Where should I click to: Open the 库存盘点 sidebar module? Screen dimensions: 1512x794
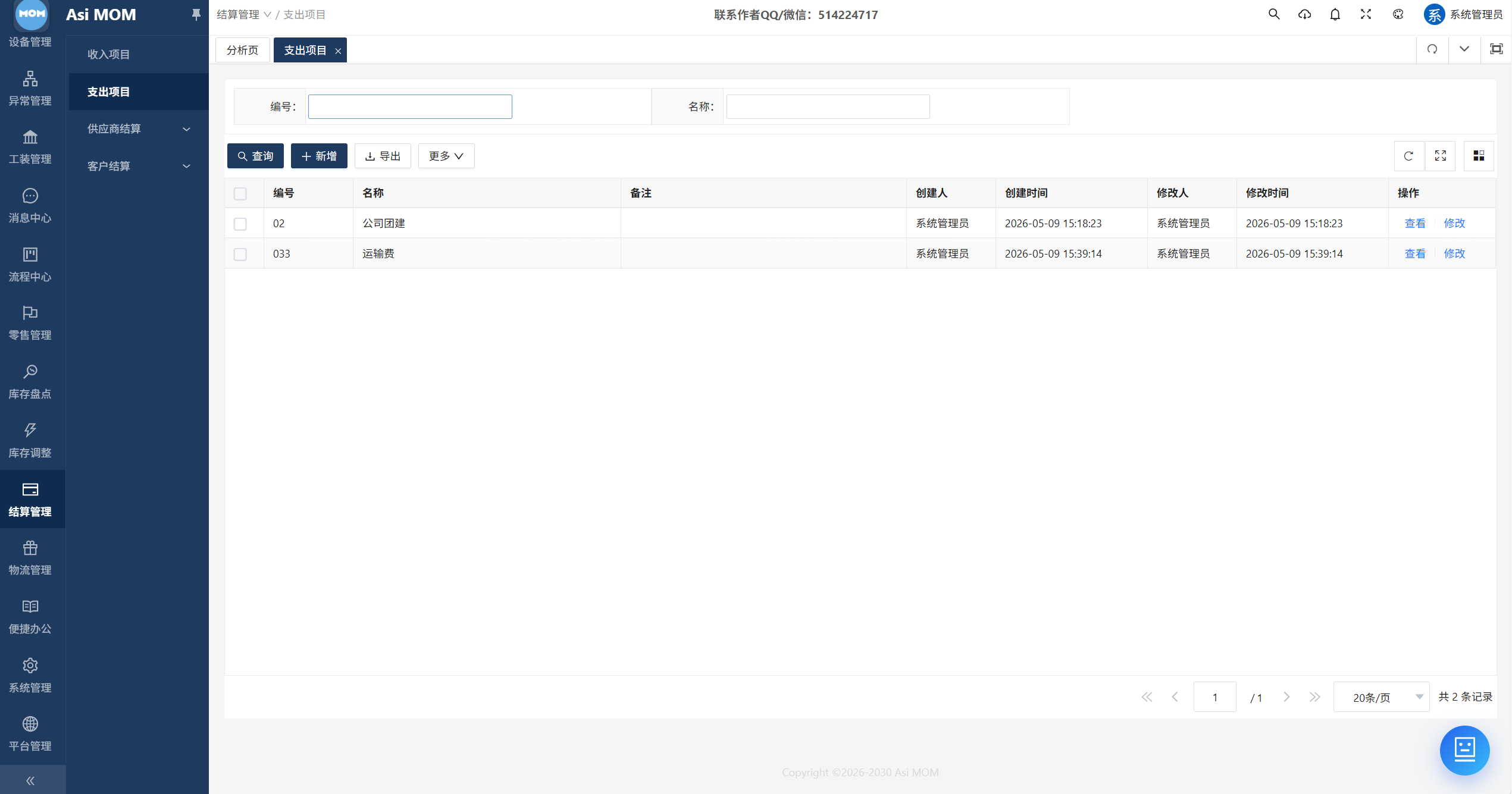point(30,382)
